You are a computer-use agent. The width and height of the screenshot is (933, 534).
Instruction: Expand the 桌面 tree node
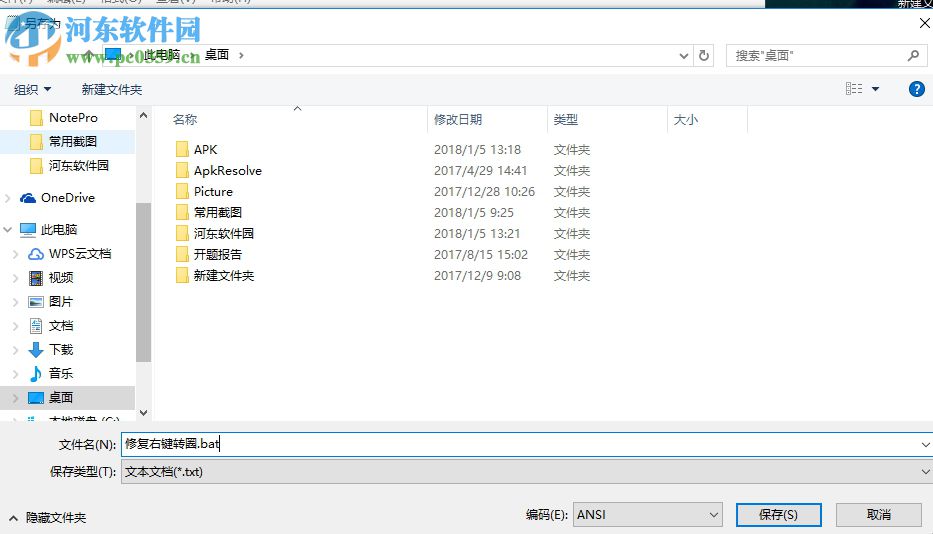tap(15, 398)
